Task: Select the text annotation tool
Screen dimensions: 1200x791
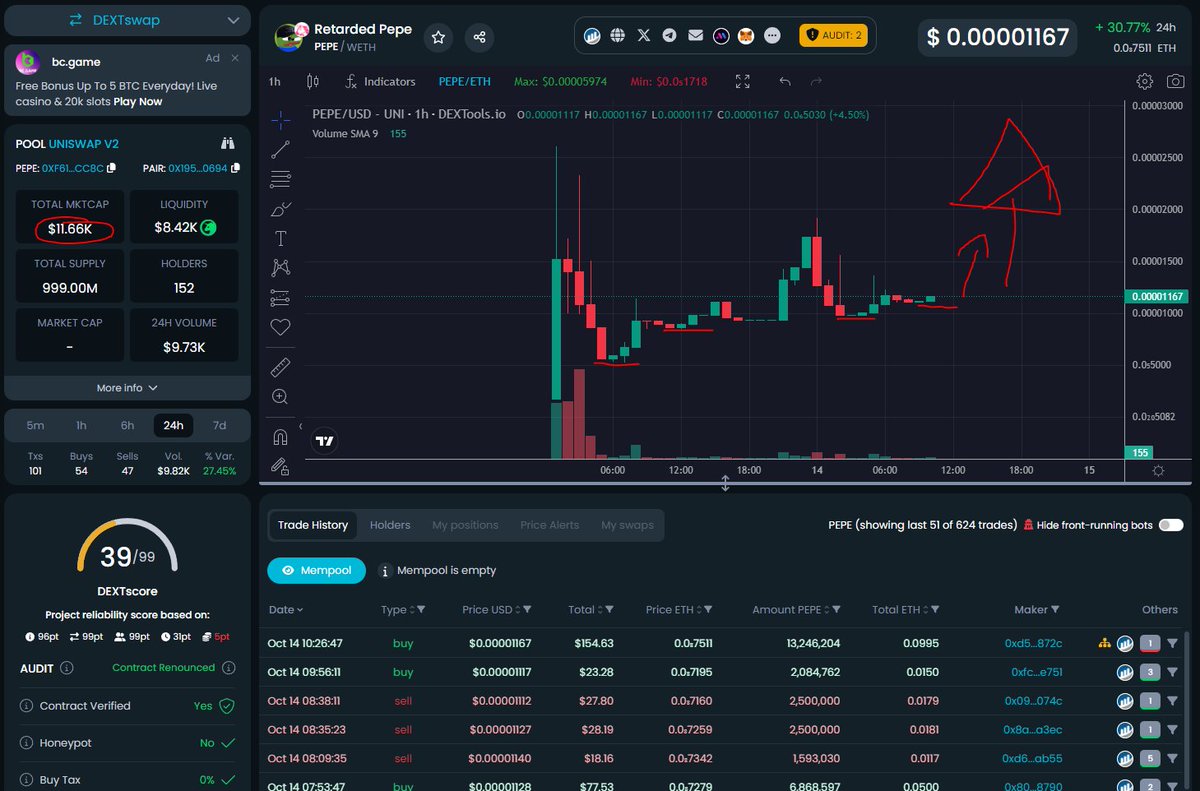Action: [281, 238]
